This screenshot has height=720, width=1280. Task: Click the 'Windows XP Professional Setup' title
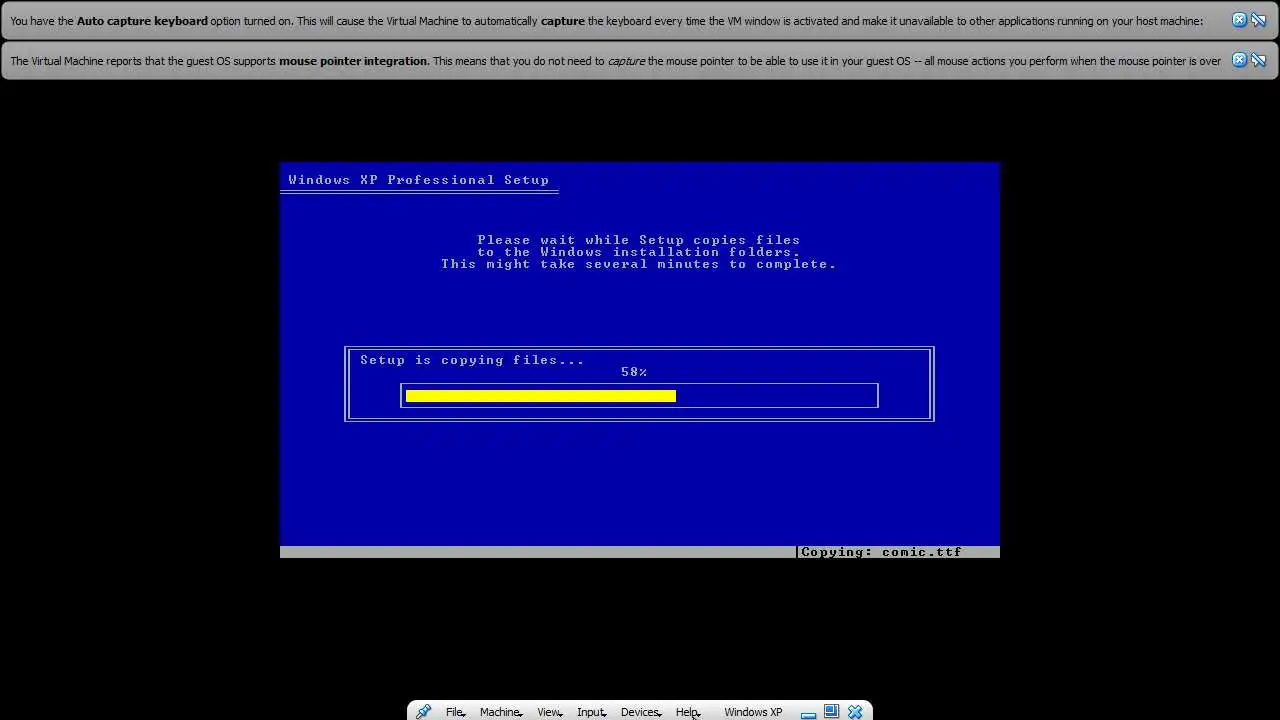[419, 180]
